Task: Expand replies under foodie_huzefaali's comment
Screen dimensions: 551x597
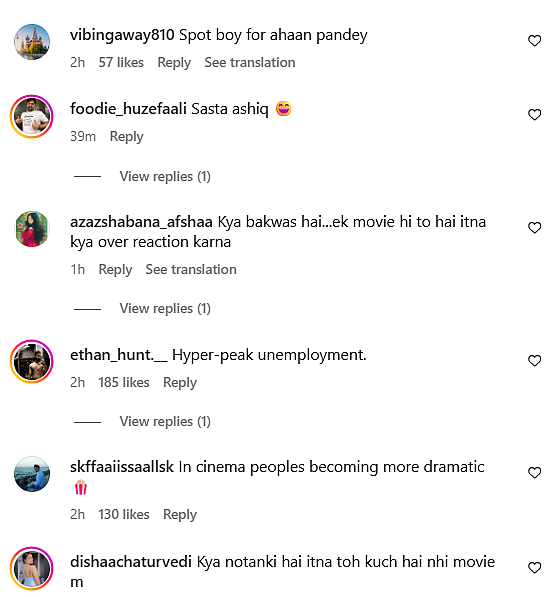Action: pos(165,176)
